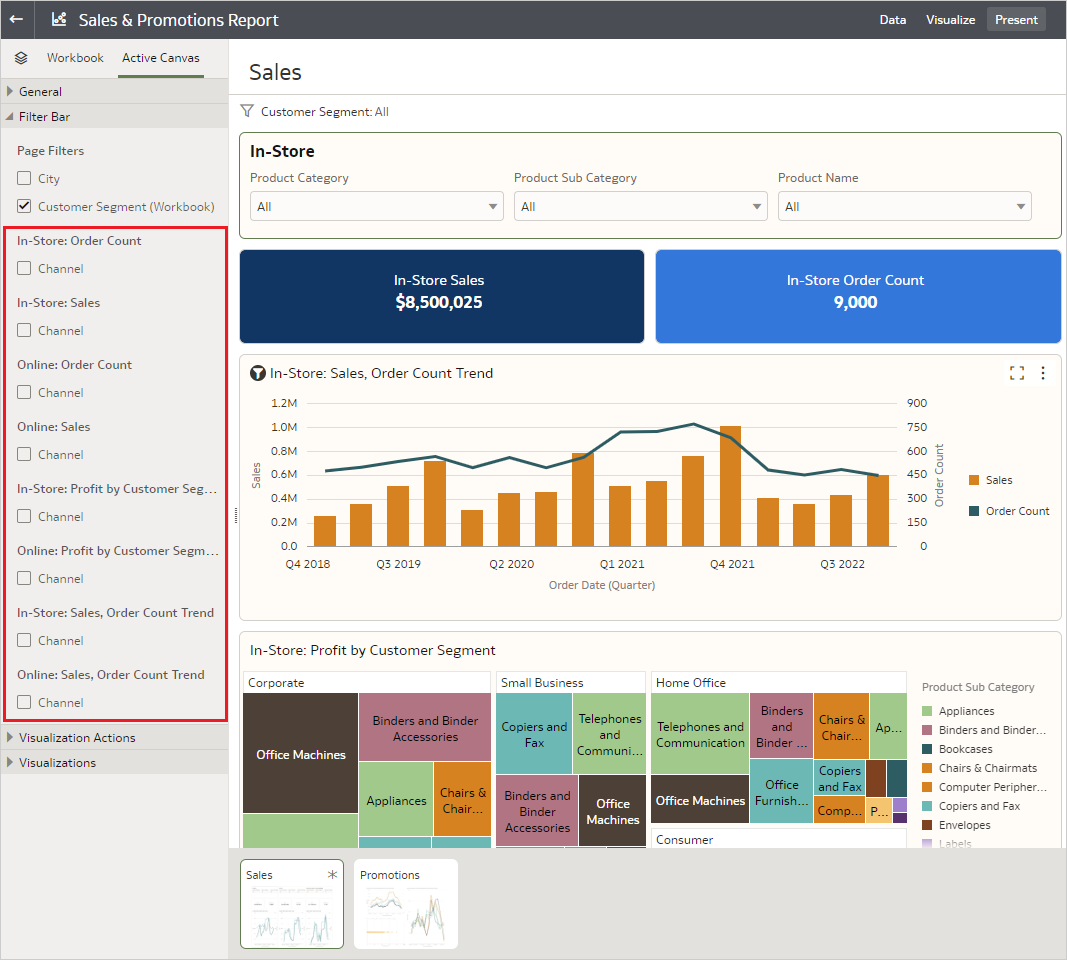Viewport: 1067px width, 960px height.
Task: Click the workbook chart icon beside title
Action: (59, 19)
